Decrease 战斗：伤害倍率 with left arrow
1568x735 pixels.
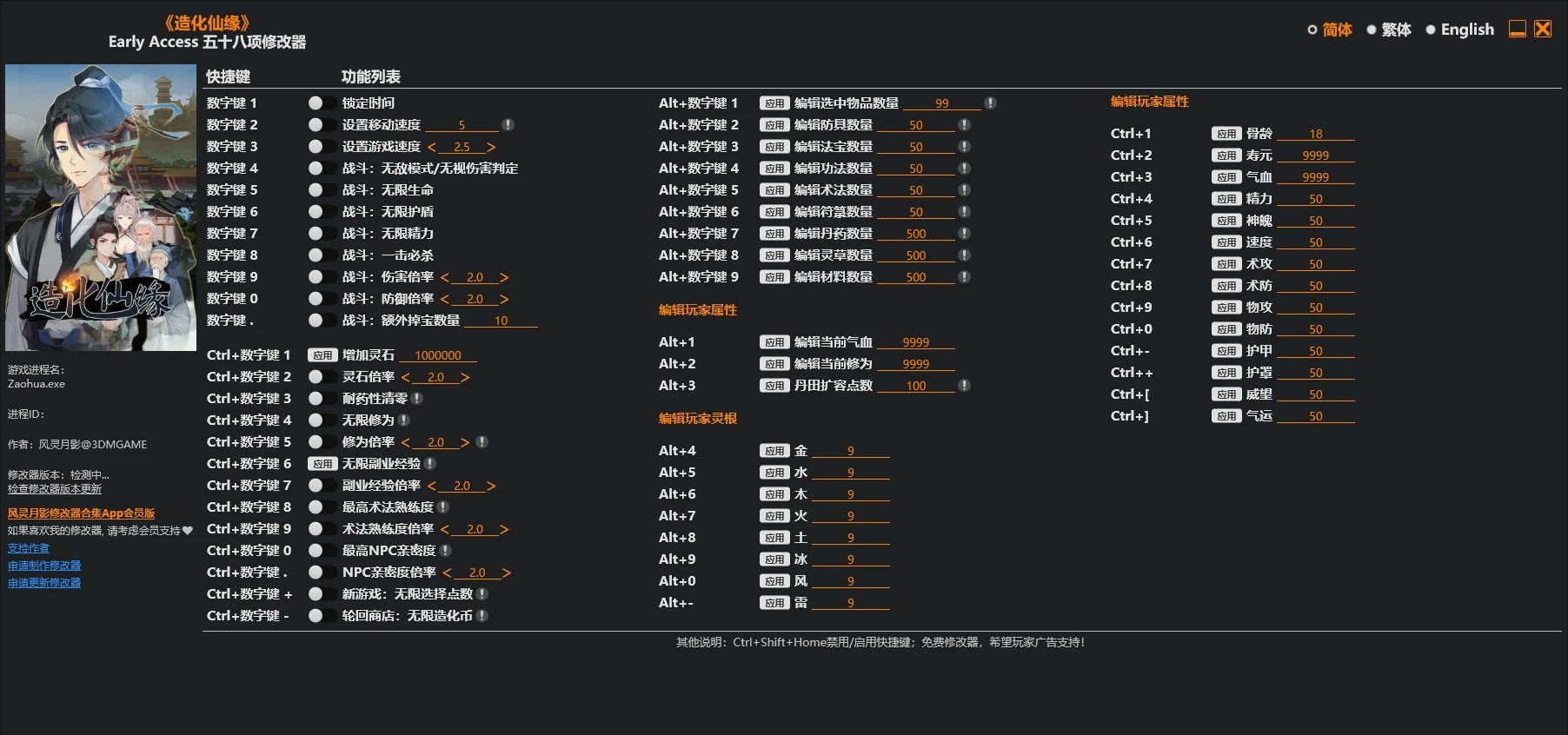coord(445,278)
